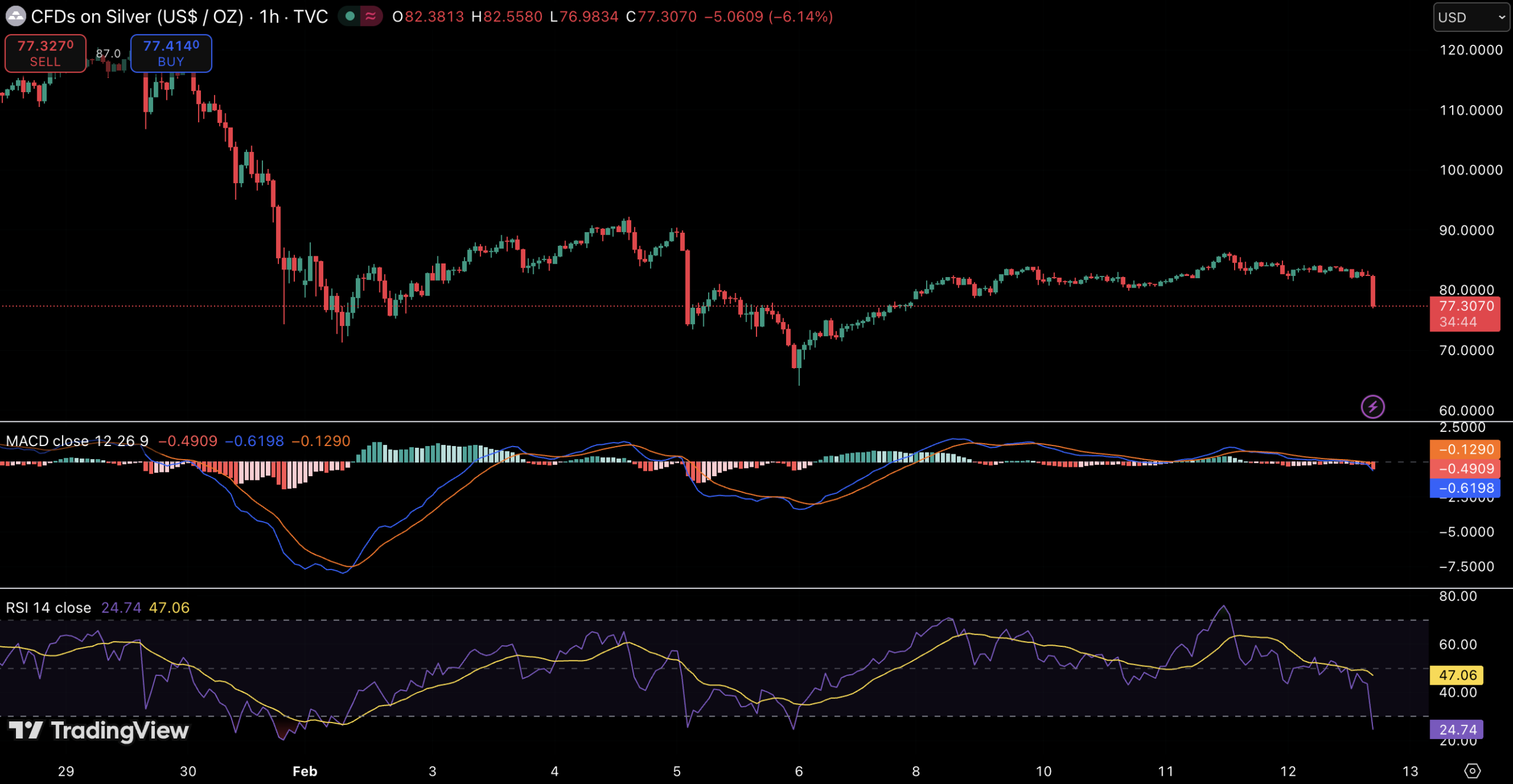Click the pink approximate data indicator icon
Screen dimensions: 1513x784
click(x=371, y=16)
